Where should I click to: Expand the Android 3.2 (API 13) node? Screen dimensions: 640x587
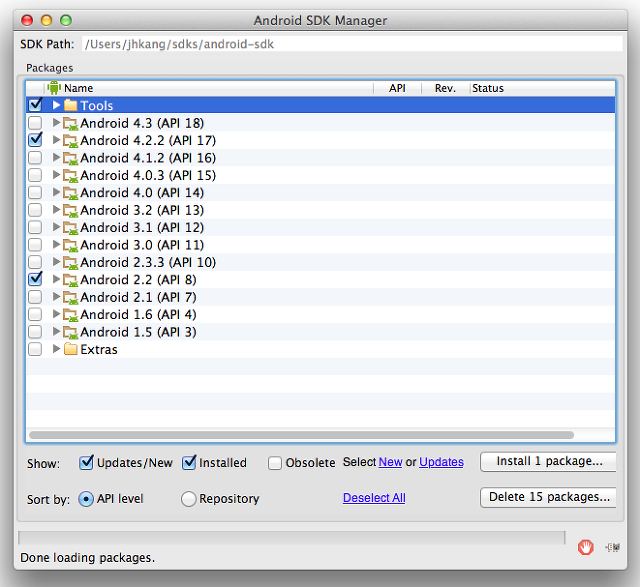pyautogui.click(x=56, y=210)
